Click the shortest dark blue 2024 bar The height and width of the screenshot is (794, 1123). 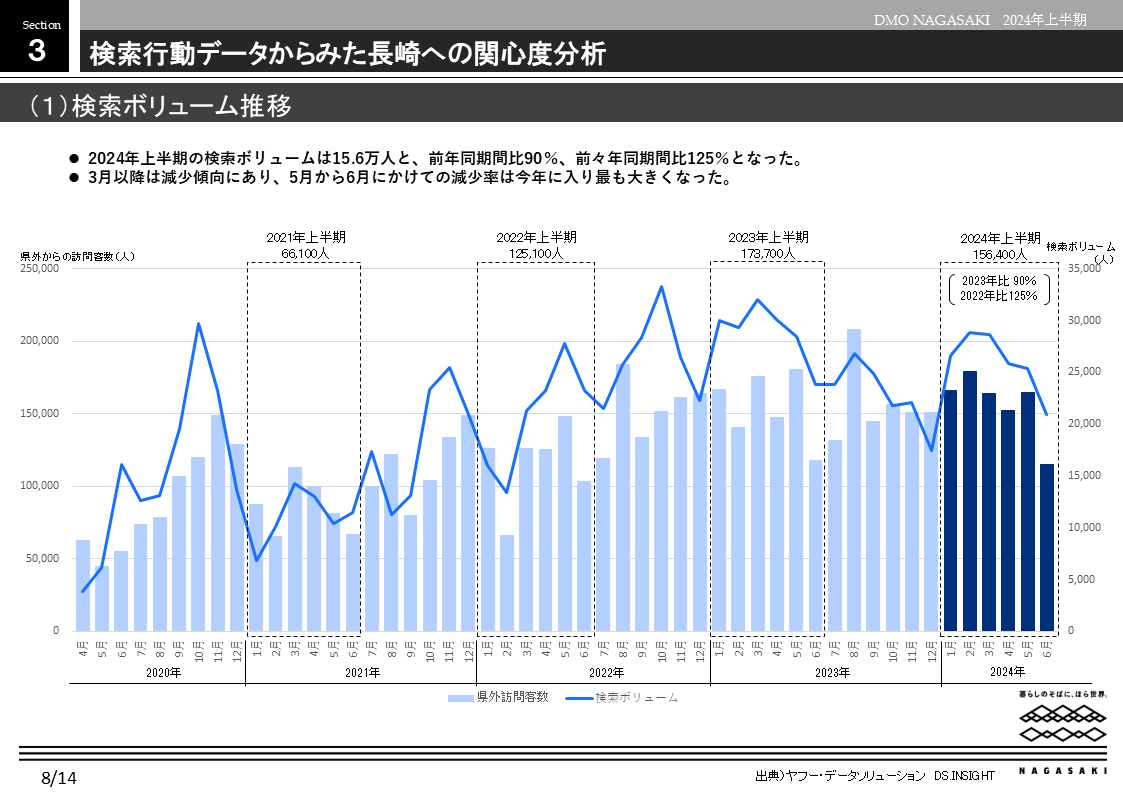pos(1047,548)
